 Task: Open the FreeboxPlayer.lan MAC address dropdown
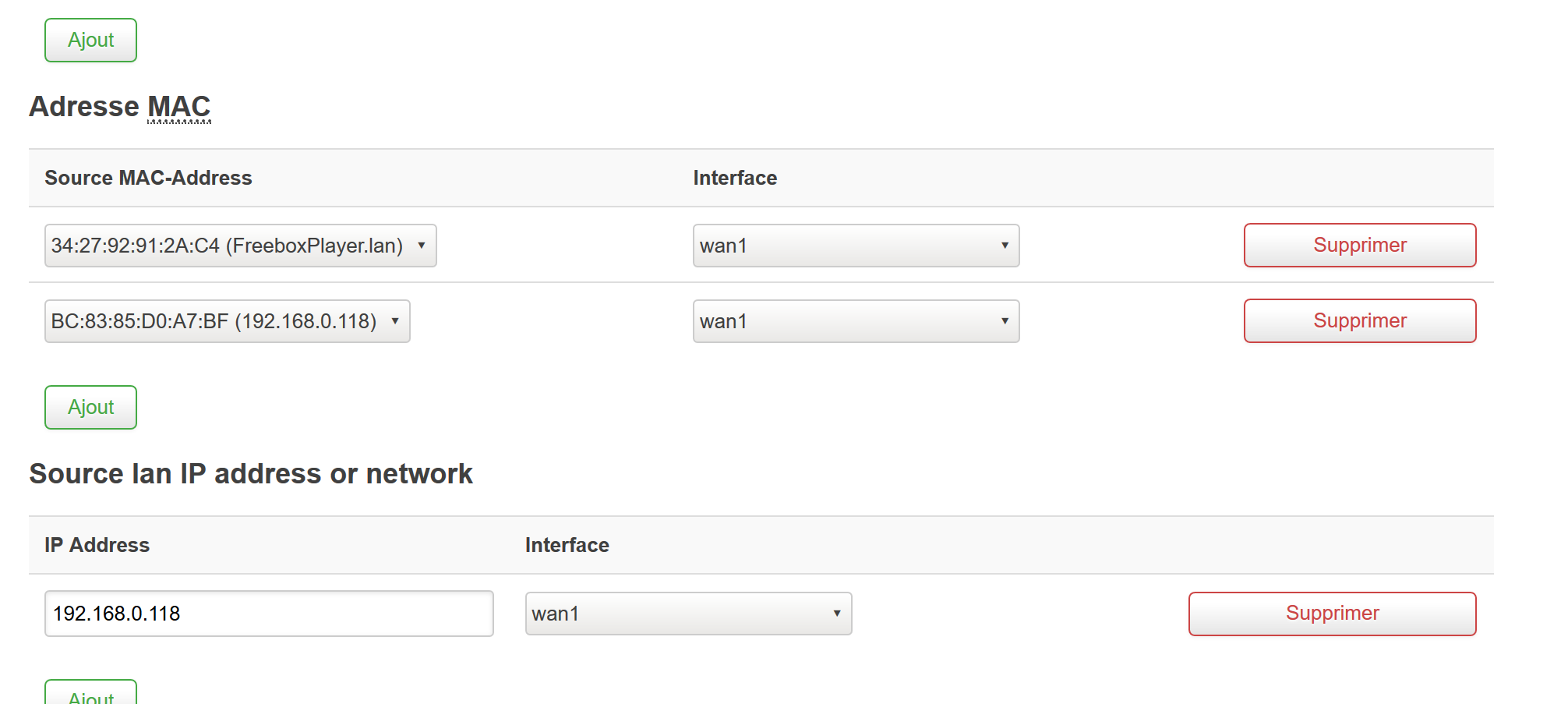click(239, 245)
